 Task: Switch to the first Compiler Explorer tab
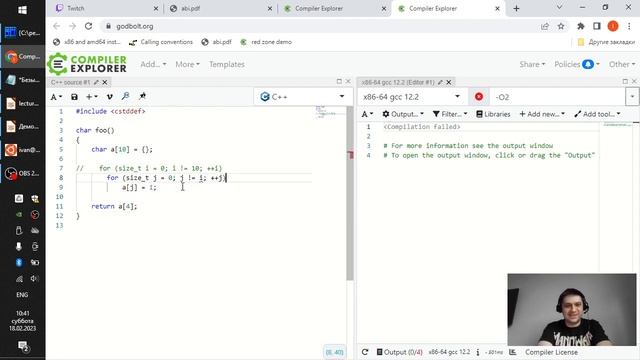[334, 8]
